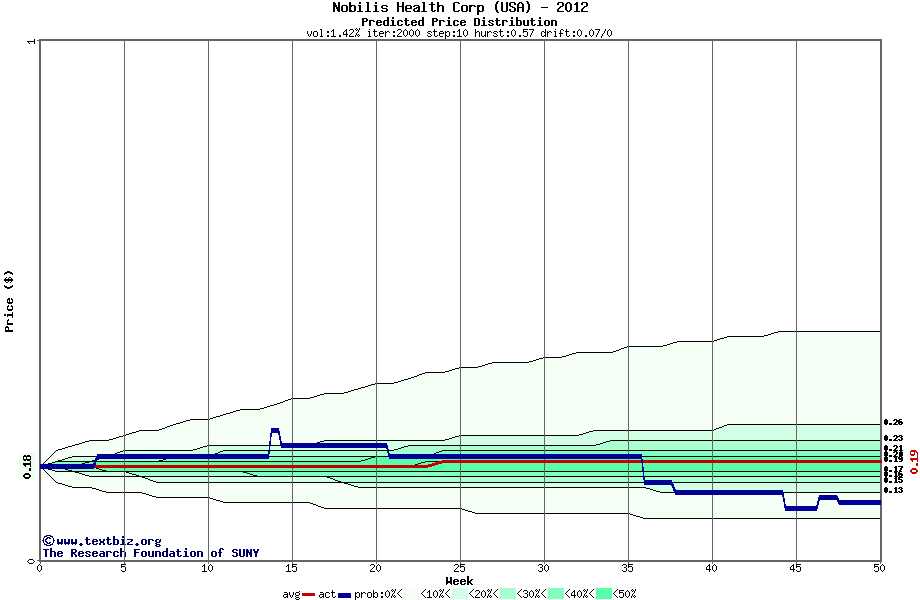Click the x-axis tick label 50
The image size is (920, 600).
pyautogui.click(x=879, y=568)
